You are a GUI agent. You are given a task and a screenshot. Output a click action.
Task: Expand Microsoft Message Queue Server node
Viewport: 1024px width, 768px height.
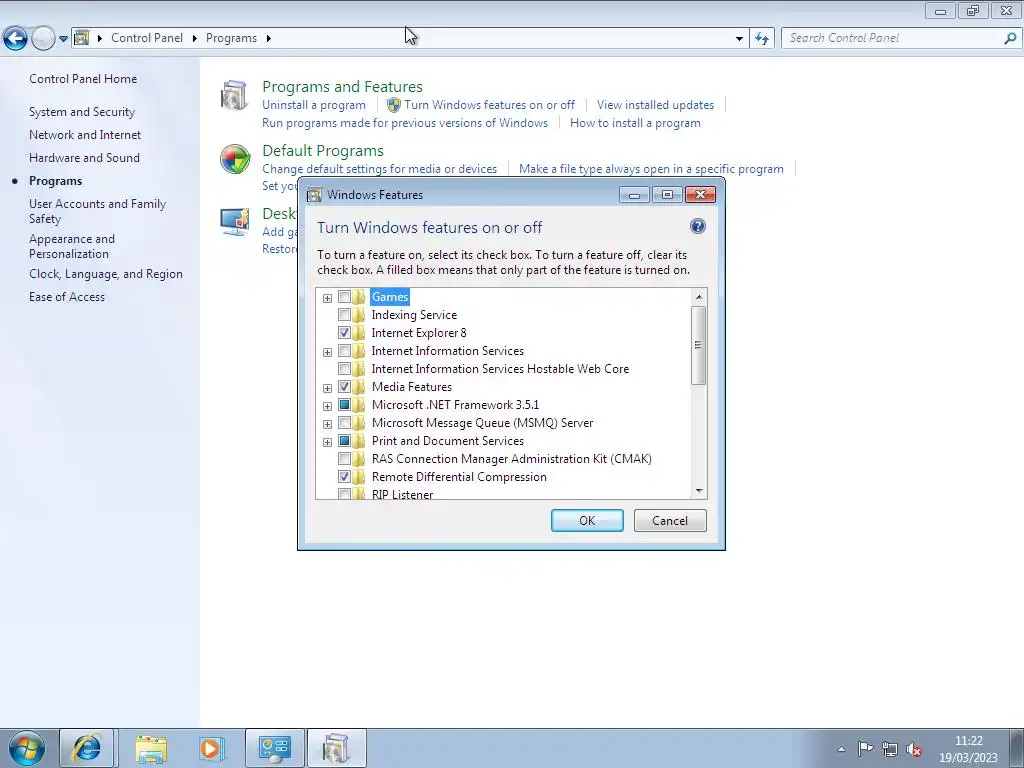(x=327, y=424)
